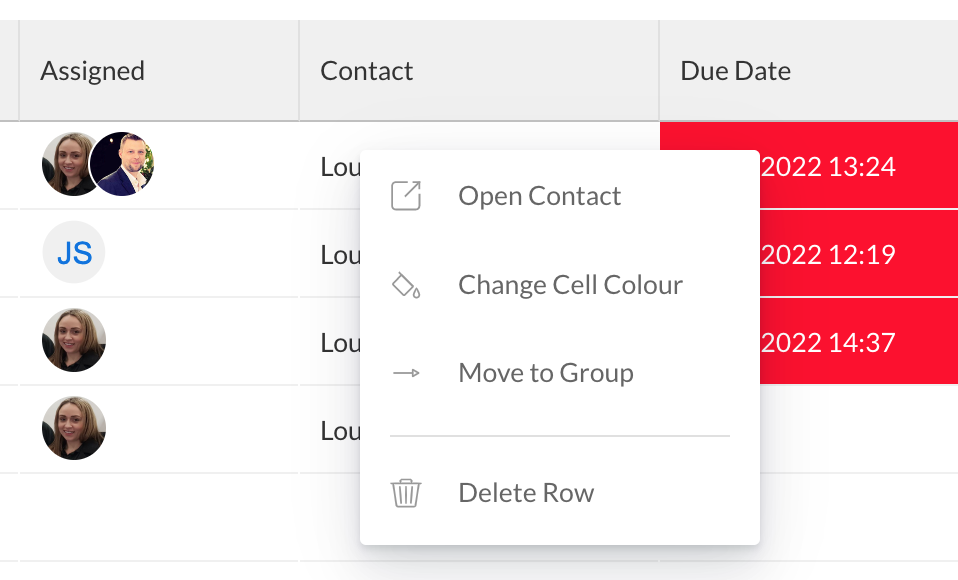Select Change Cell Colour in the menu
This screenshot has width=958, height=580.
pyautogui.click(x=569, y=284)
